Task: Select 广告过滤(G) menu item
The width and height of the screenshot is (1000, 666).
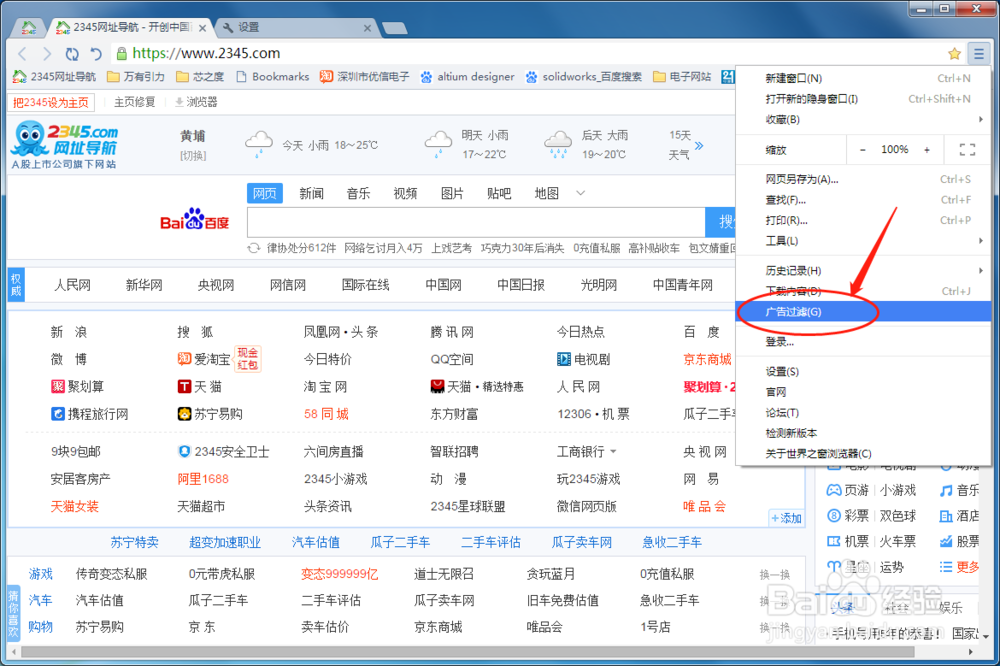Action: [863, 312]
